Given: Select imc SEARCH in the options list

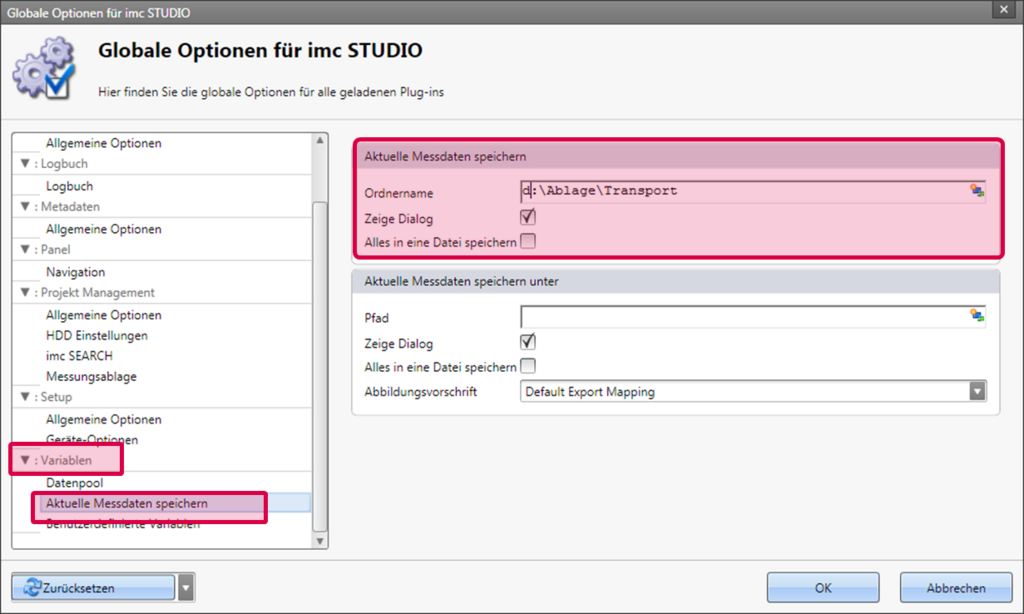Looking at the screenshot, I should coord(80,356).
